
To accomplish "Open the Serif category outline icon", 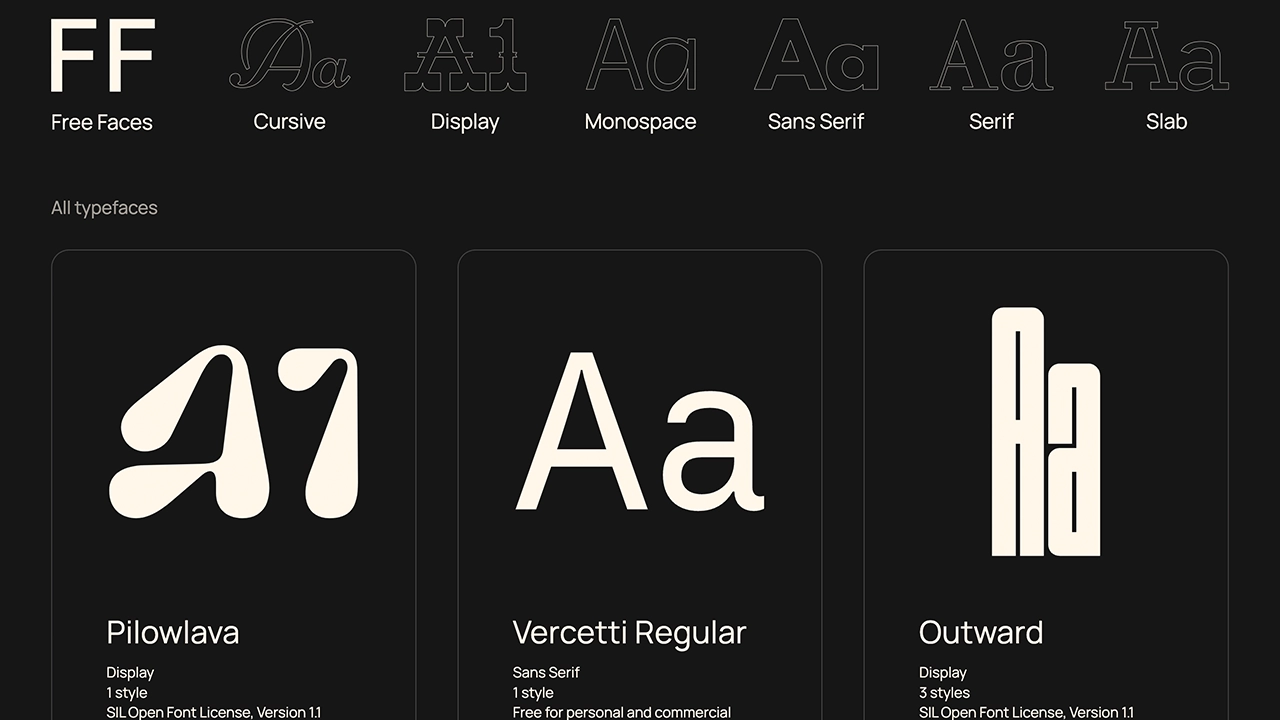I will click(991, 56).
